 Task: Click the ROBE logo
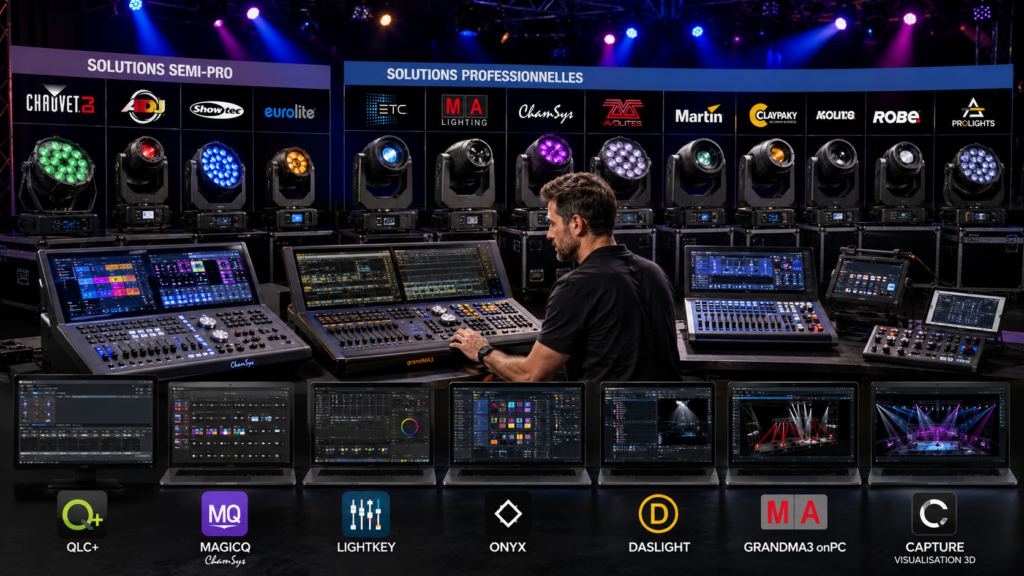[896, 117]
